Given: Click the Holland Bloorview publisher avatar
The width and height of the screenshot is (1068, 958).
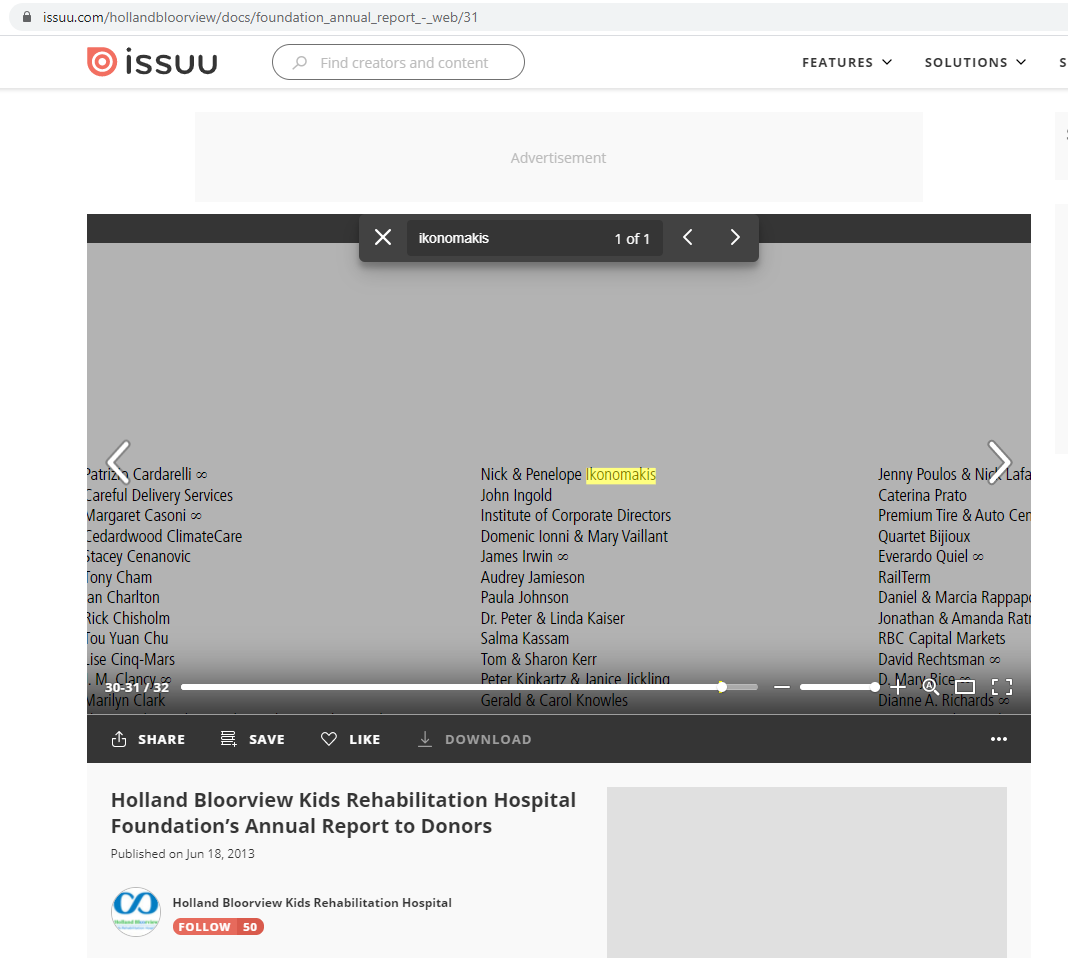Looking at the screenshot, I should [x=136, y=912].
